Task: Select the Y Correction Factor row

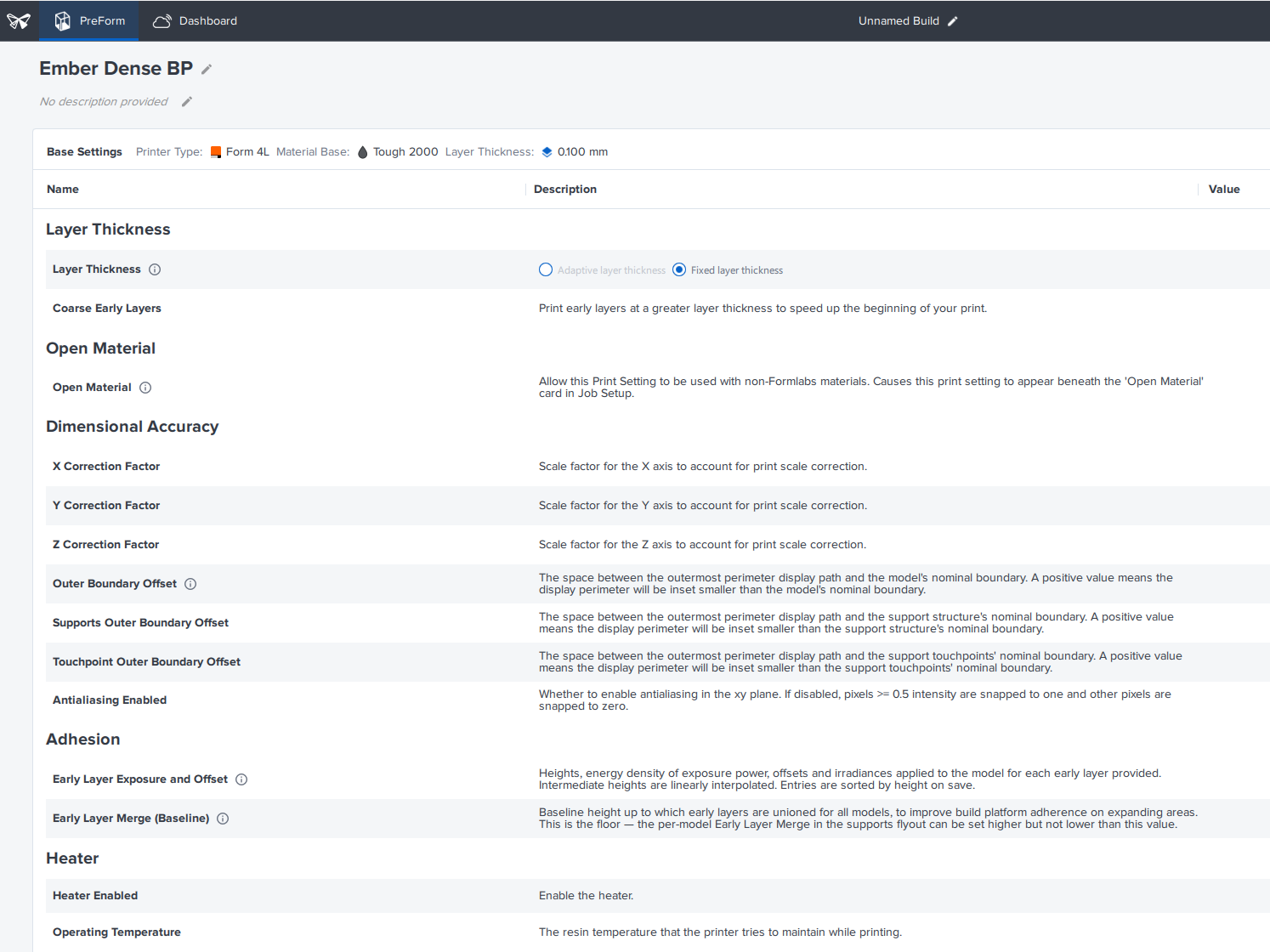Action: pyautogui.click(x=658, y=506)
